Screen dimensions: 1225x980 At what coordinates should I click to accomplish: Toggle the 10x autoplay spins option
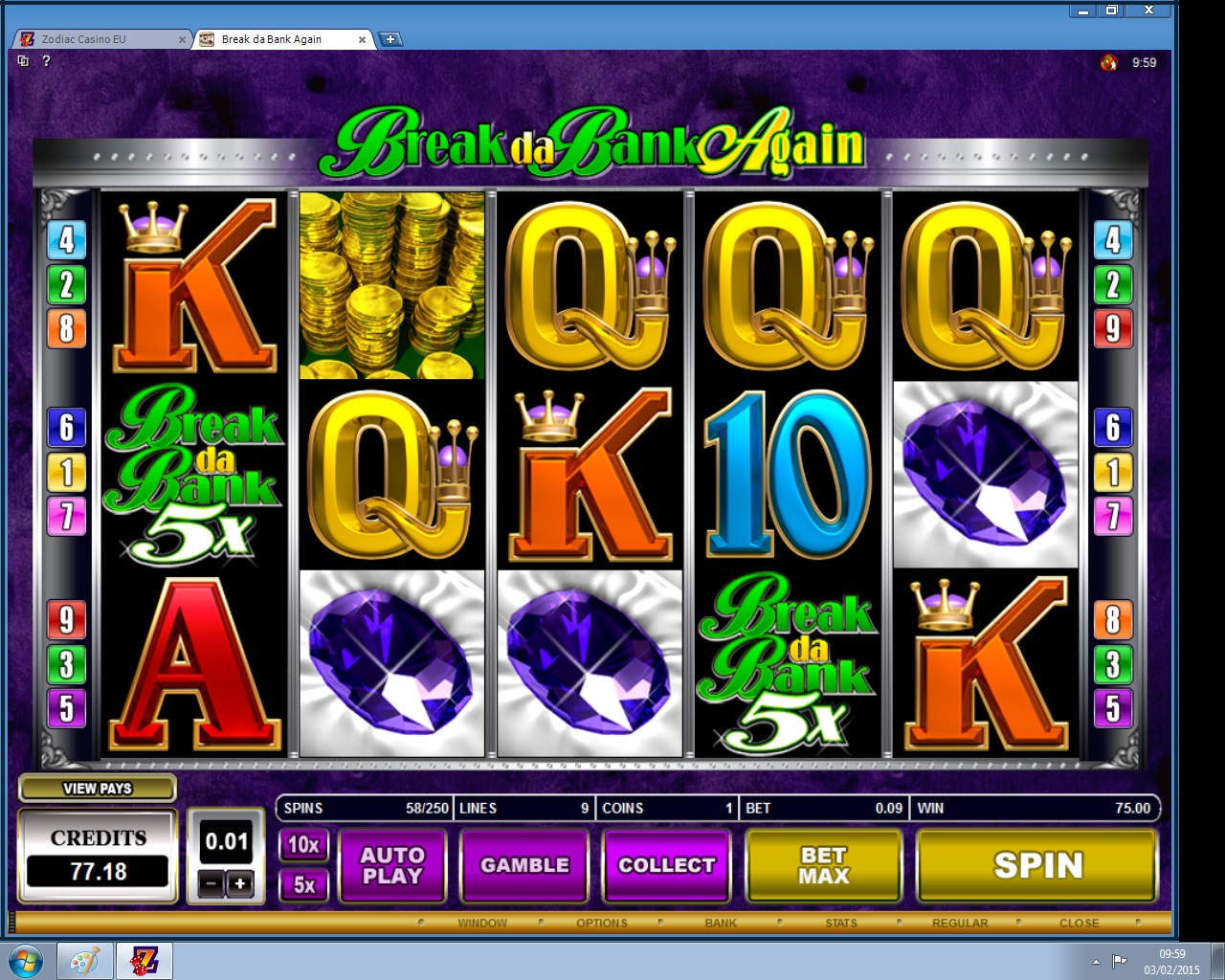tap(303, 845)
